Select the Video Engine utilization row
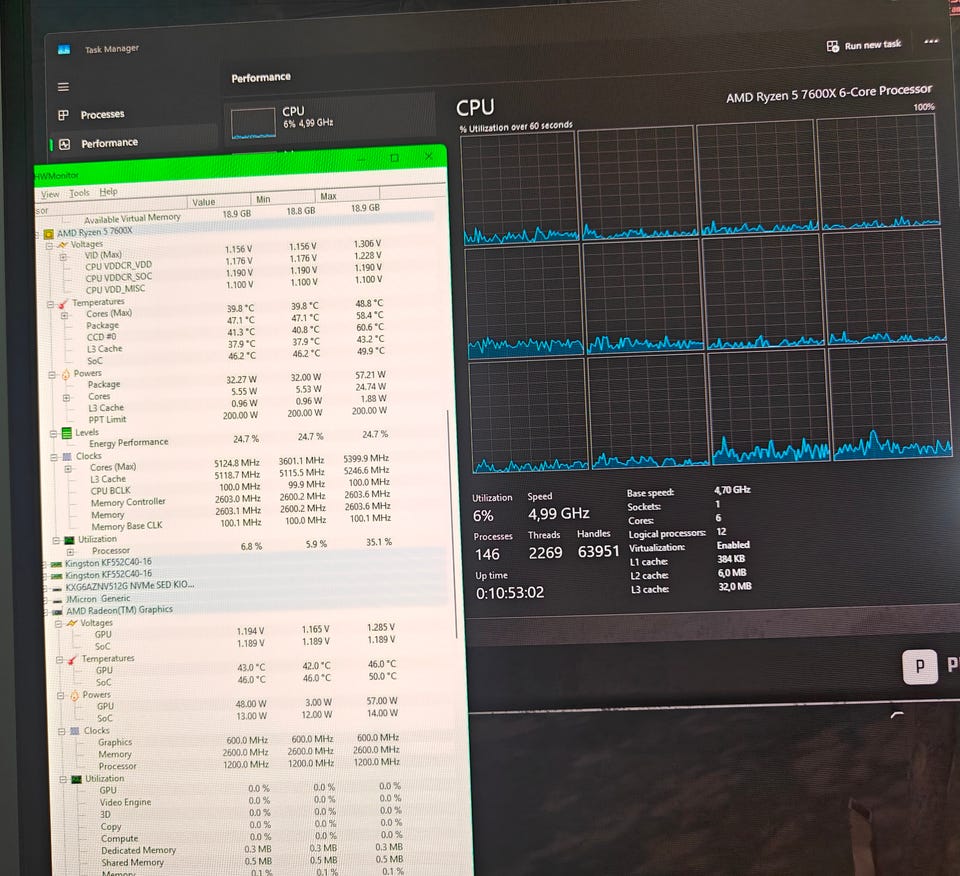Viewport: 960px width, 876px height. coord(251,800)
